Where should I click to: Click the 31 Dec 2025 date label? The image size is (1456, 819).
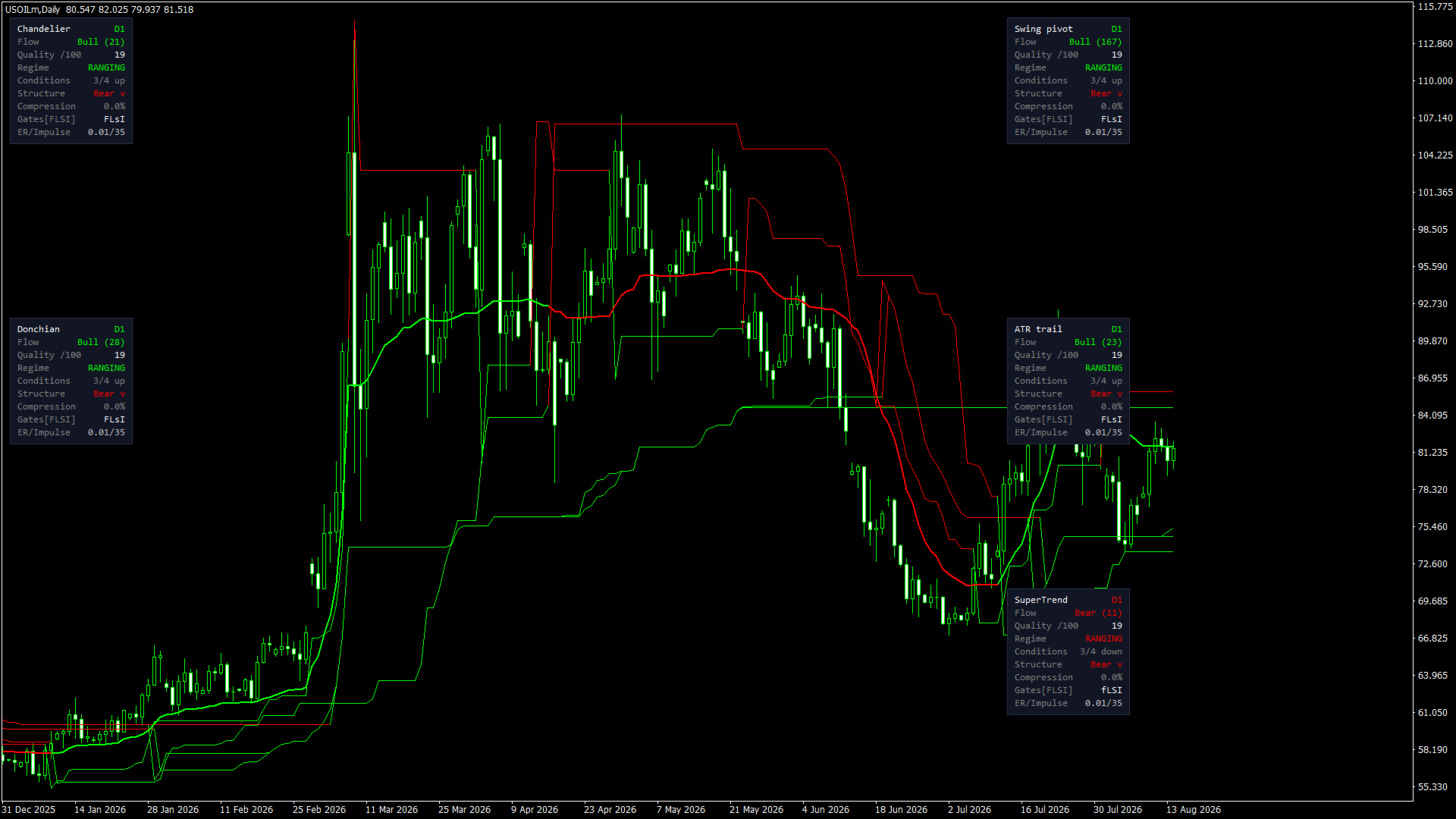pos(29,810)
